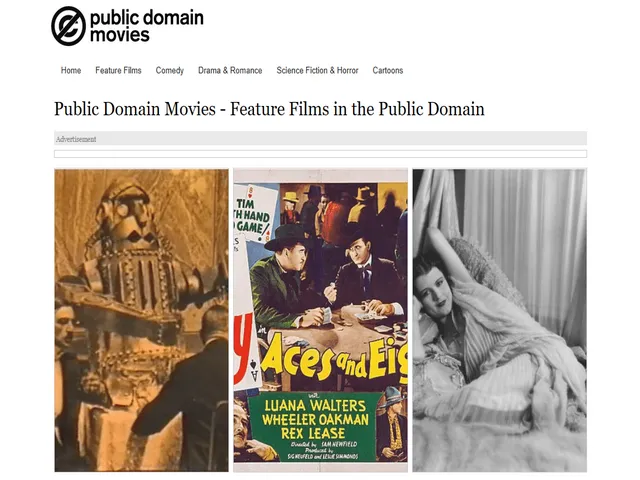Click the public domain circle logo icon

(69, 26)
